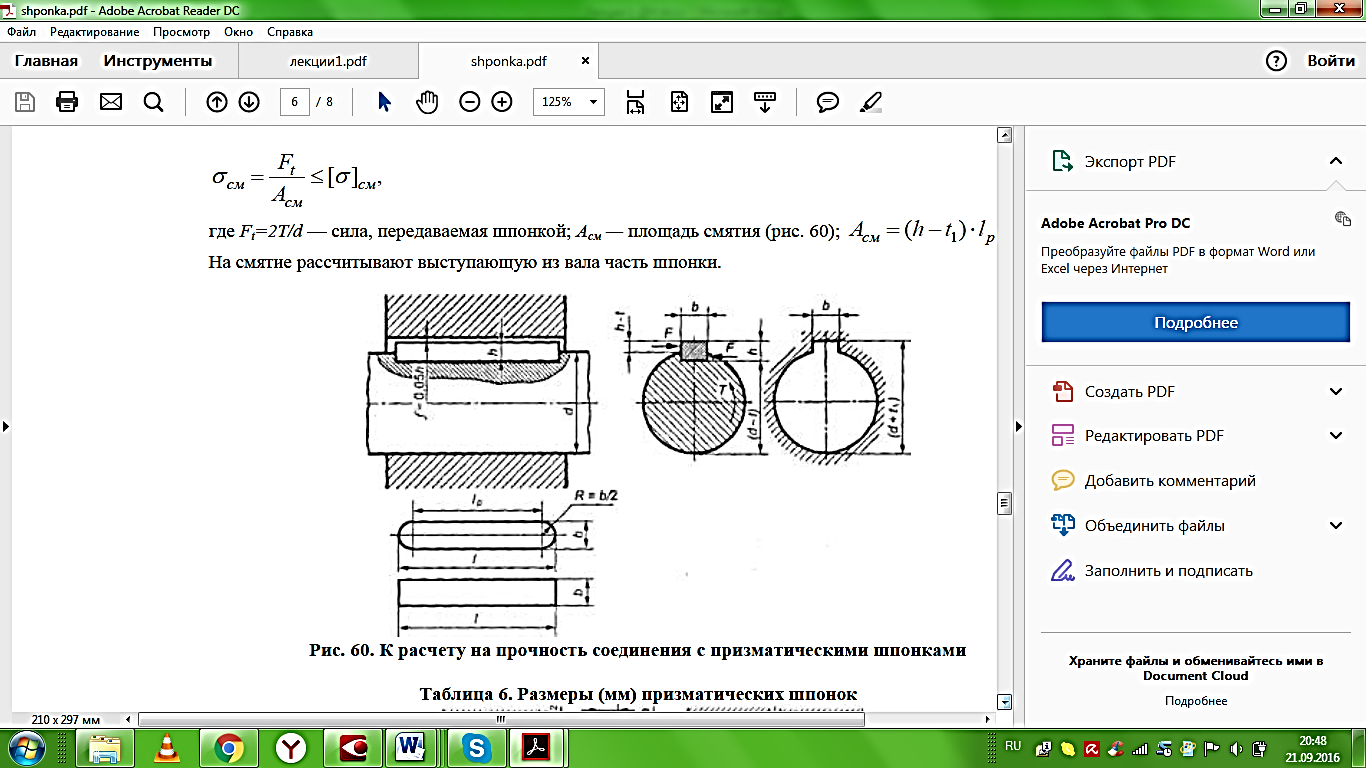Open the Find text search icon

pos(153,102)
